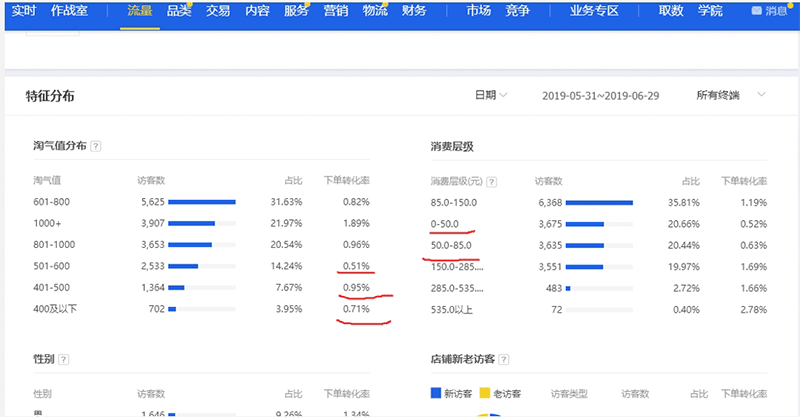Open the 所有终端 terminal dropdown
The width and height of the screenshot is (800, 417).
click(x=720, y=95)
